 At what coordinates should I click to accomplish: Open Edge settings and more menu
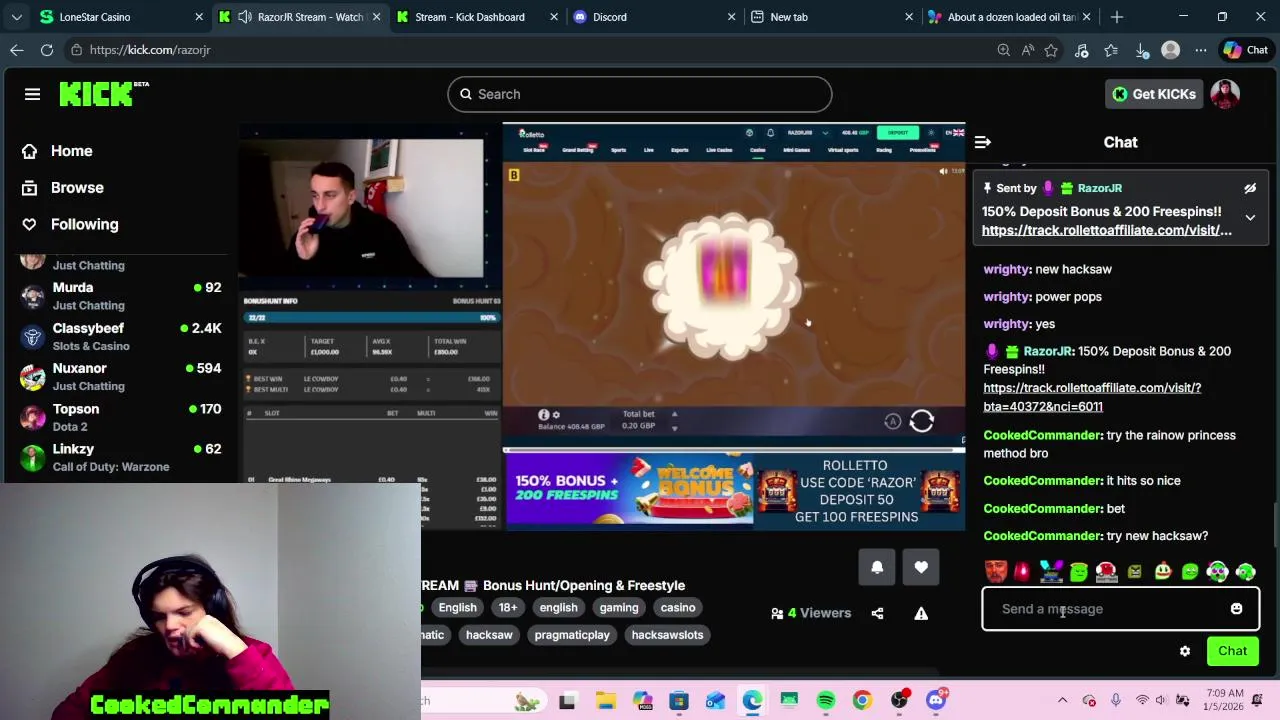tap(1201, 50)
